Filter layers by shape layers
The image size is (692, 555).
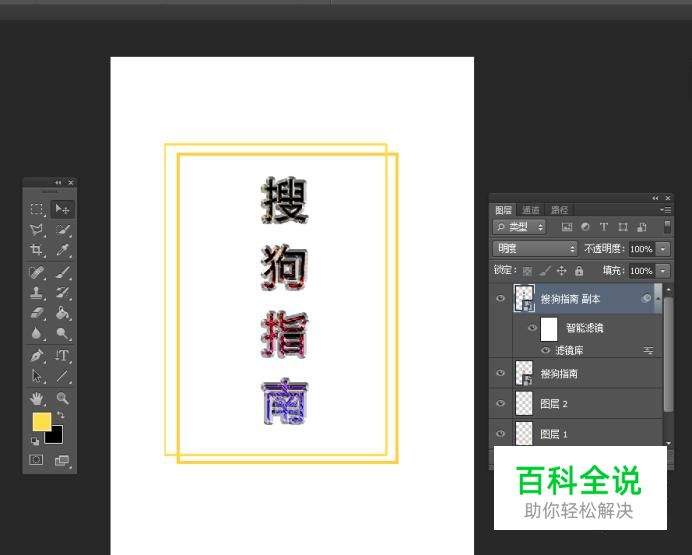623,227
